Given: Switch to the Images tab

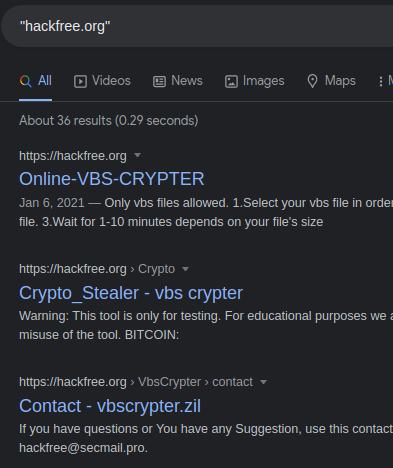Looking at the screenshot, I should tap(255, 81).
